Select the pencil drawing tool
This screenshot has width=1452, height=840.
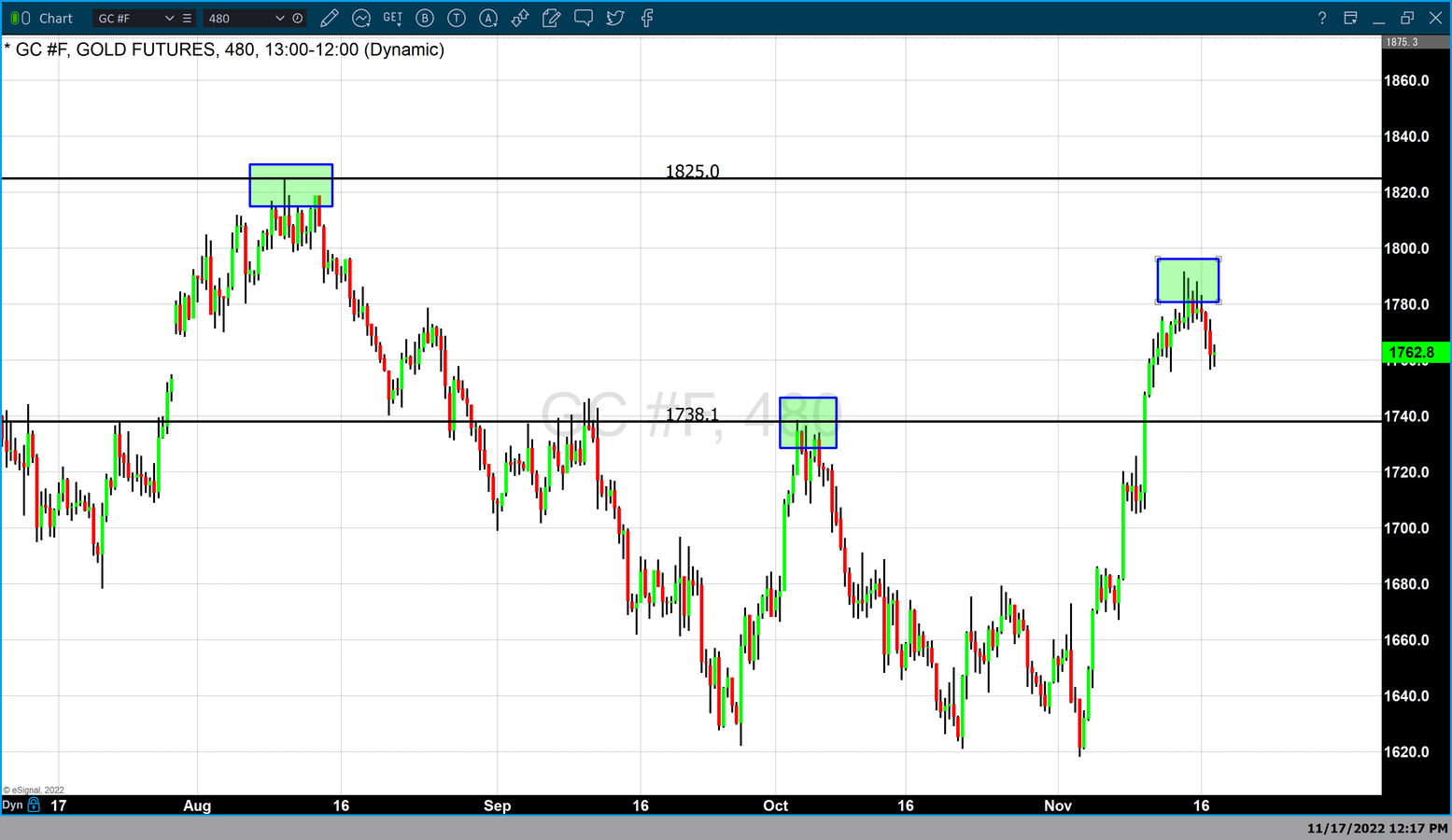point(329,18)
